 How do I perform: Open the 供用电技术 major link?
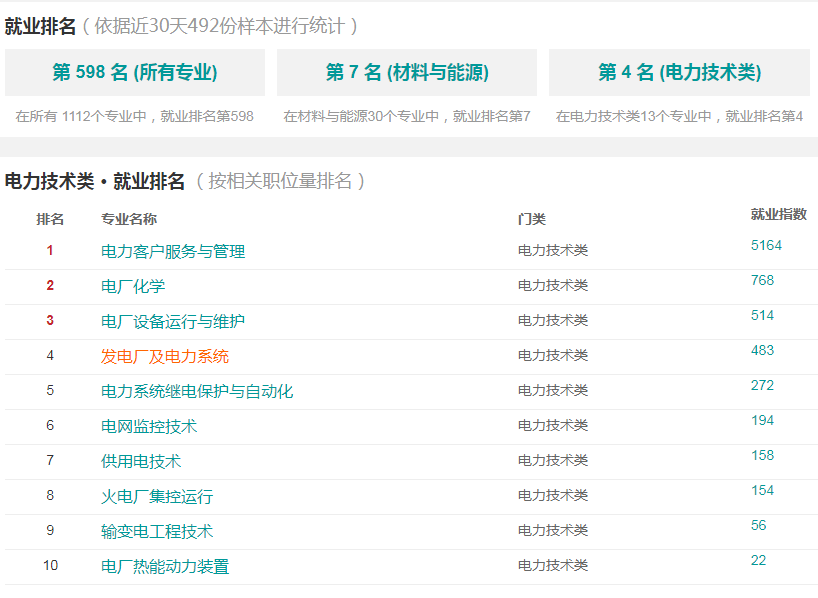point(141,461)
